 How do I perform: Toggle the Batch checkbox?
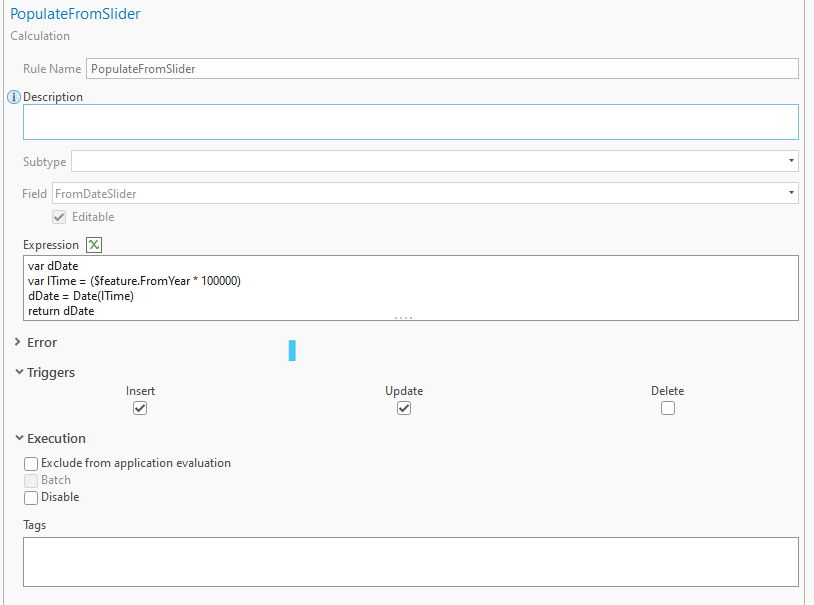pyautogui.click(x=31, y=480)
